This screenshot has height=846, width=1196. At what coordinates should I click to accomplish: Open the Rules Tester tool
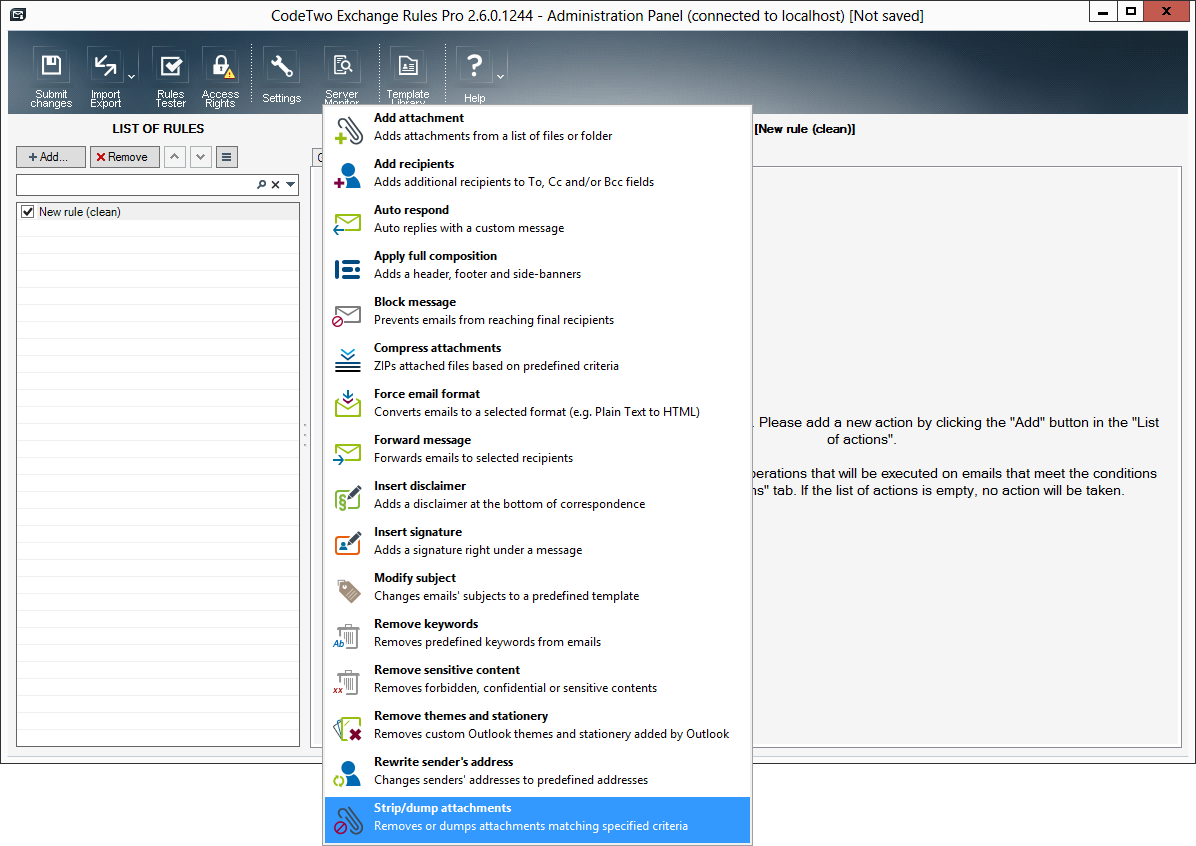pyautogui.click(x=170, y=67)
